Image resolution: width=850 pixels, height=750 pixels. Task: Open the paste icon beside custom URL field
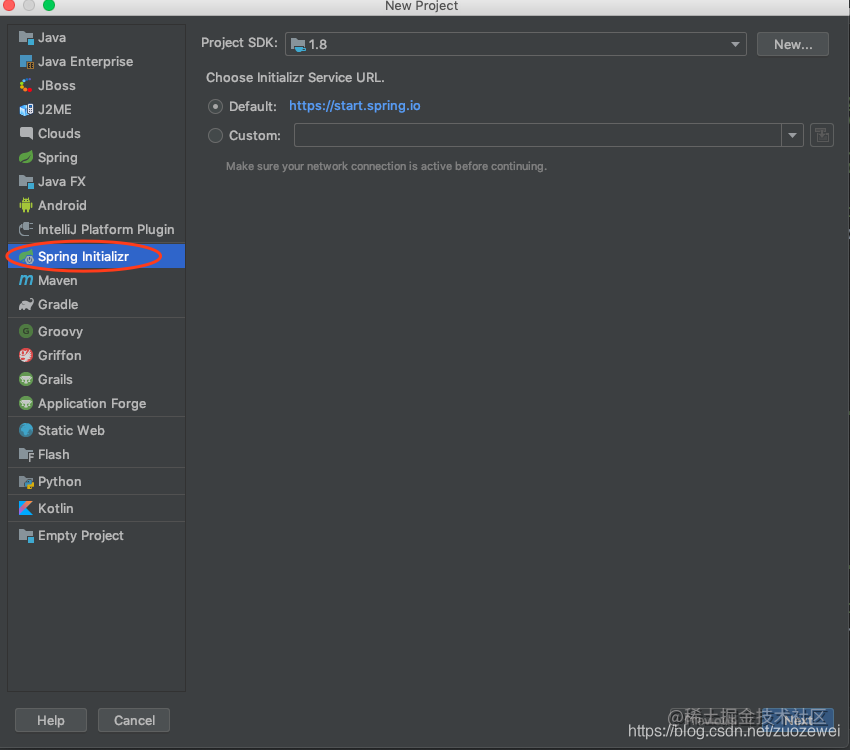821,134
